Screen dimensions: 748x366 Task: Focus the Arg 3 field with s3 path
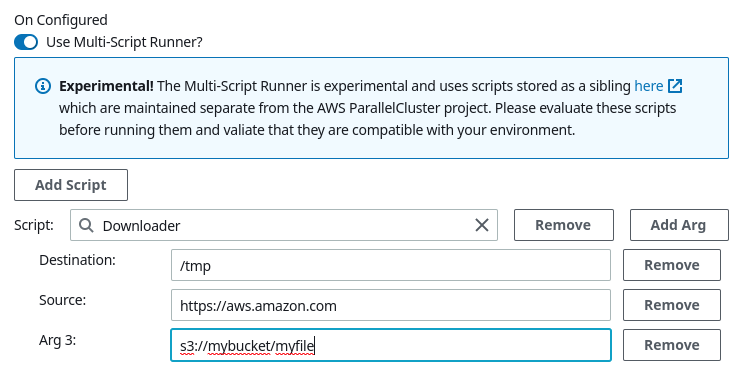pos(391,345)
